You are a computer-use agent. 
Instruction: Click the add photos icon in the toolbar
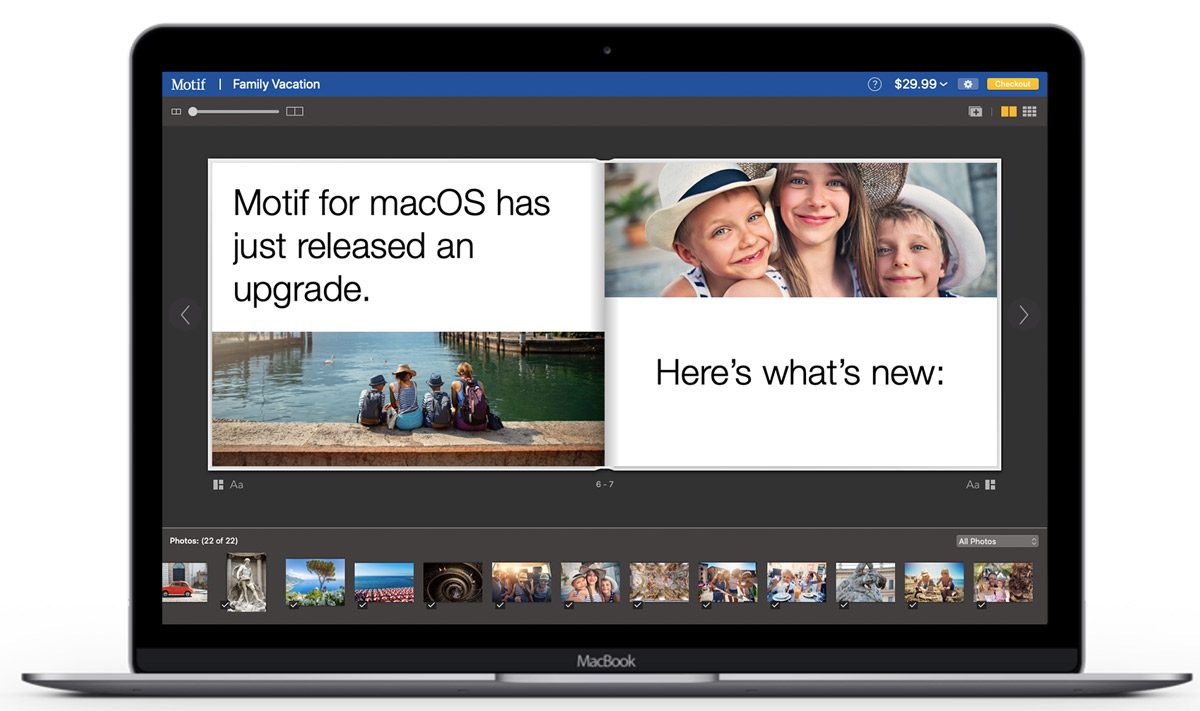coord(976,111)
